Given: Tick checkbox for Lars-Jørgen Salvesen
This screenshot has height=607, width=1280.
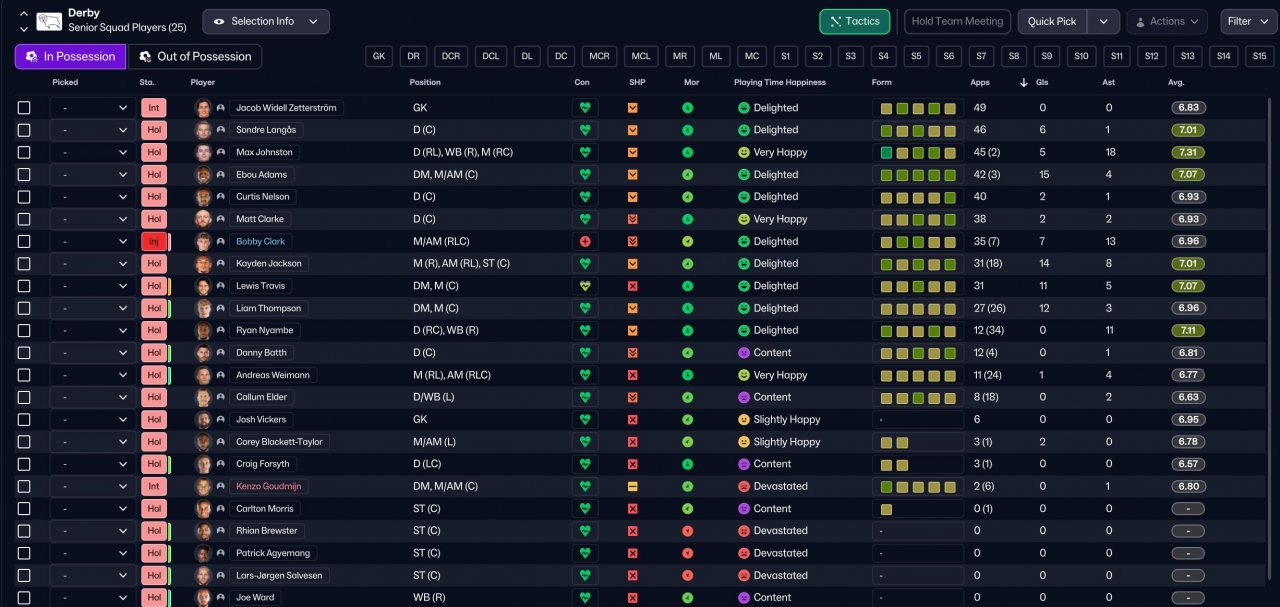Looking at the screenshot, I should pyautogui.click(x=24, y=575).
